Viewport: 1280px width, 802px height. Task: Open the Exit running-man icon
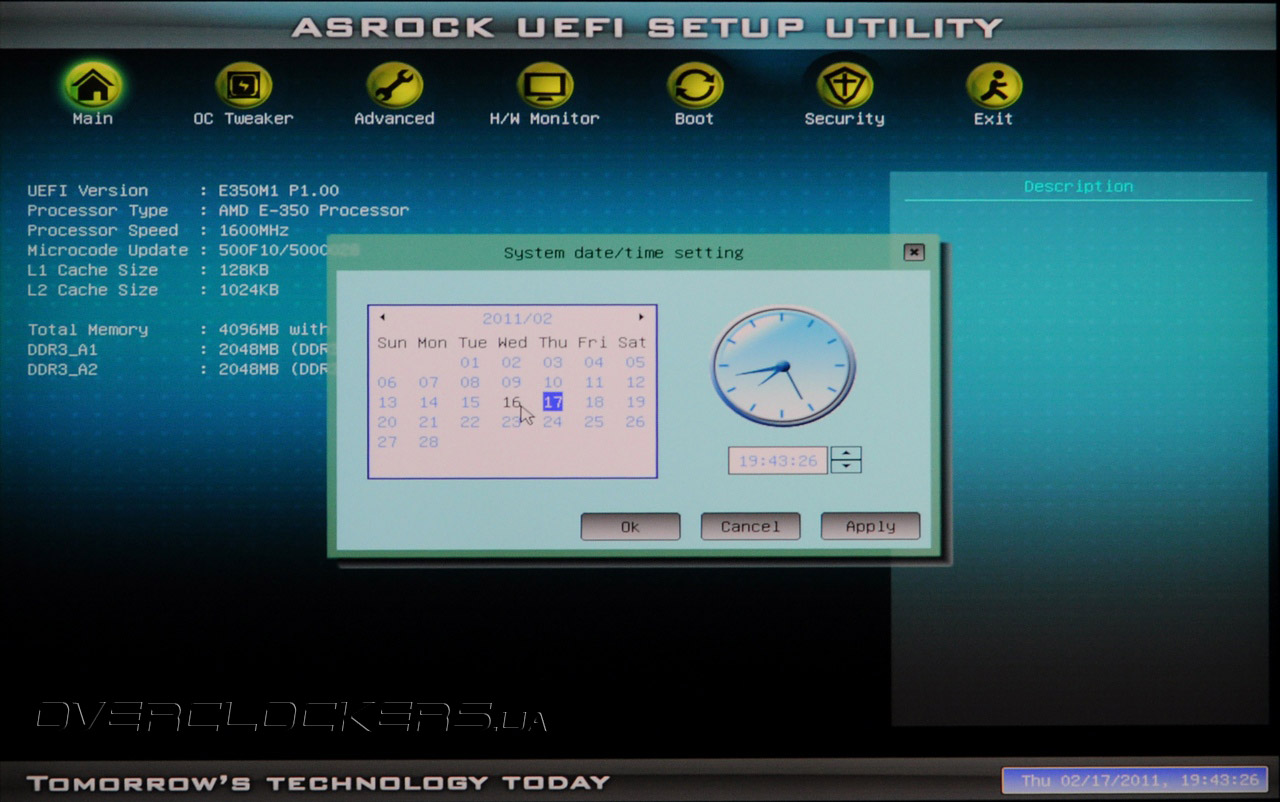993,86
